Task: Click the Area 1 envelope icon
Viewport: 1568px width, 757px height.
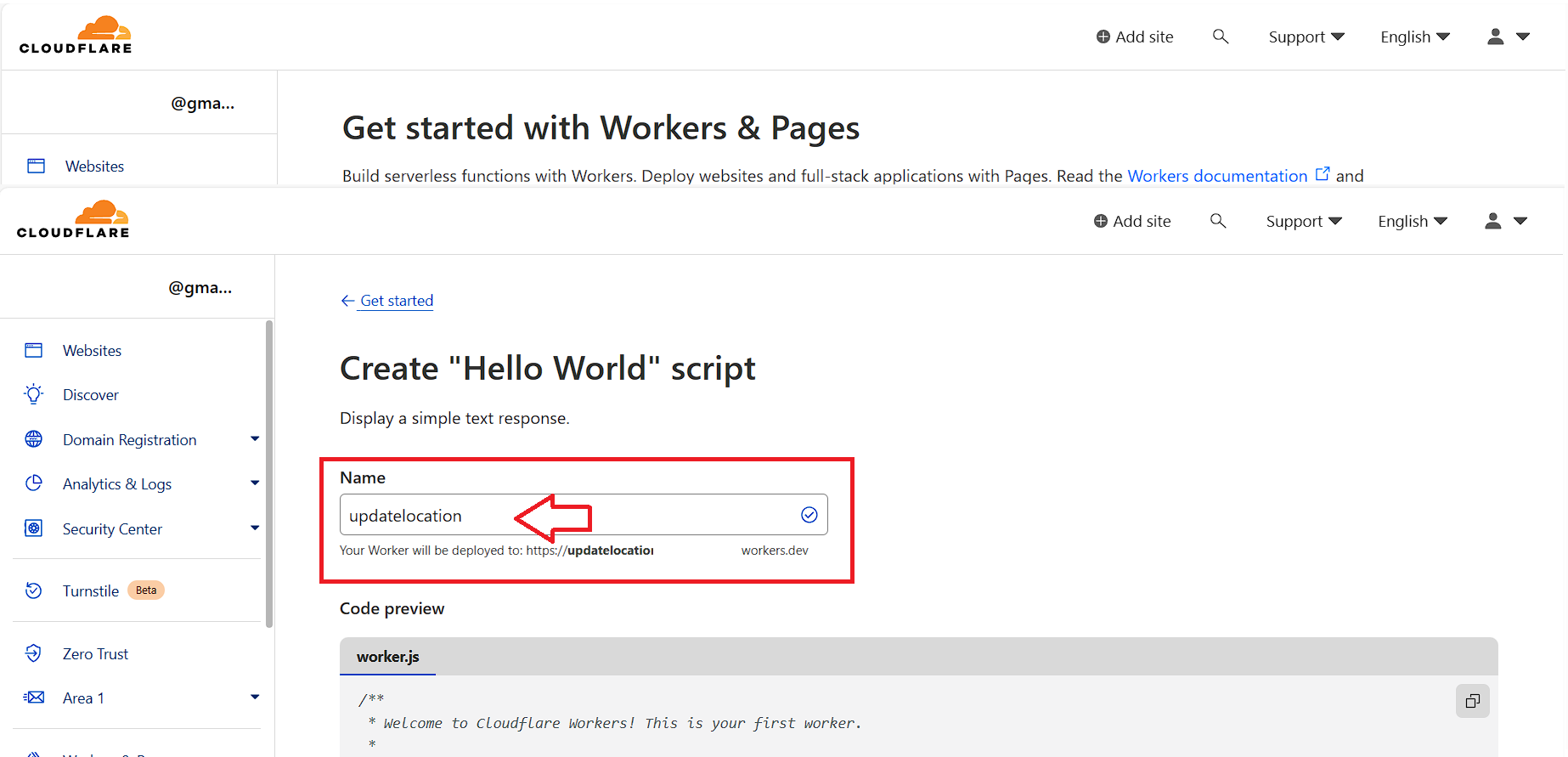Action: click(x=34, y=698)
